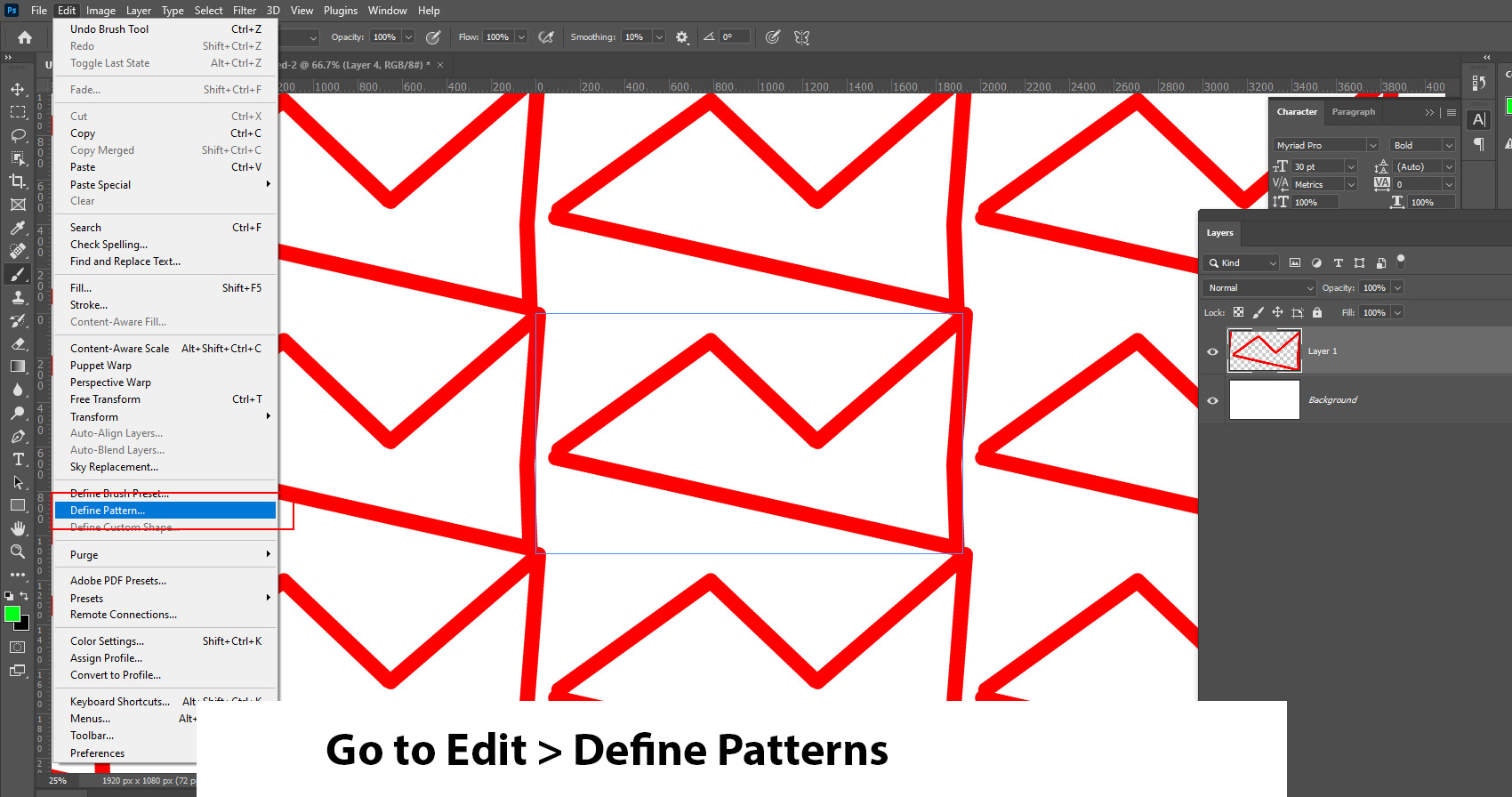Click Free Transform in Edit menu

105,399
